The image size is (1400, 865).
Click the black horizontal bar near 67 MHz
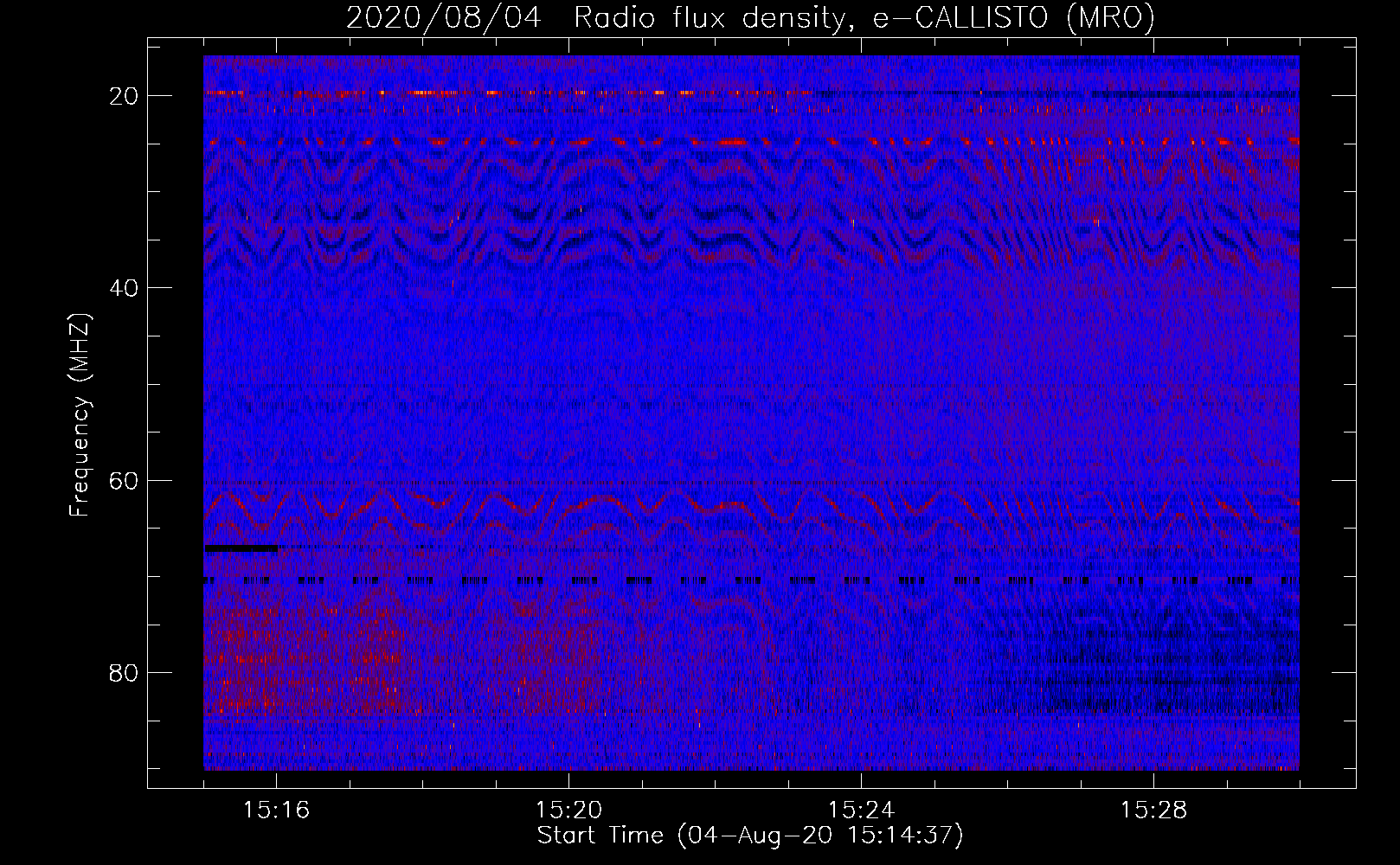[241, 548]
